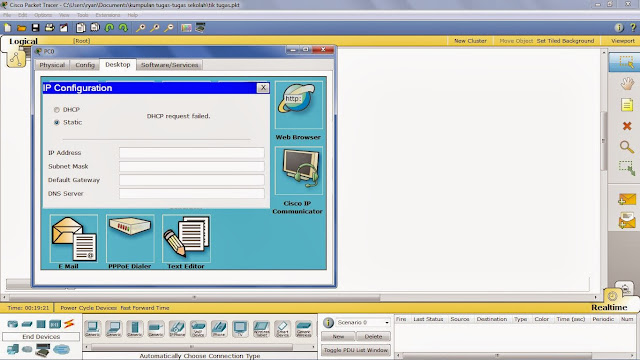
Task: Pick the Resize Shape tool
Action: point(627,168)
